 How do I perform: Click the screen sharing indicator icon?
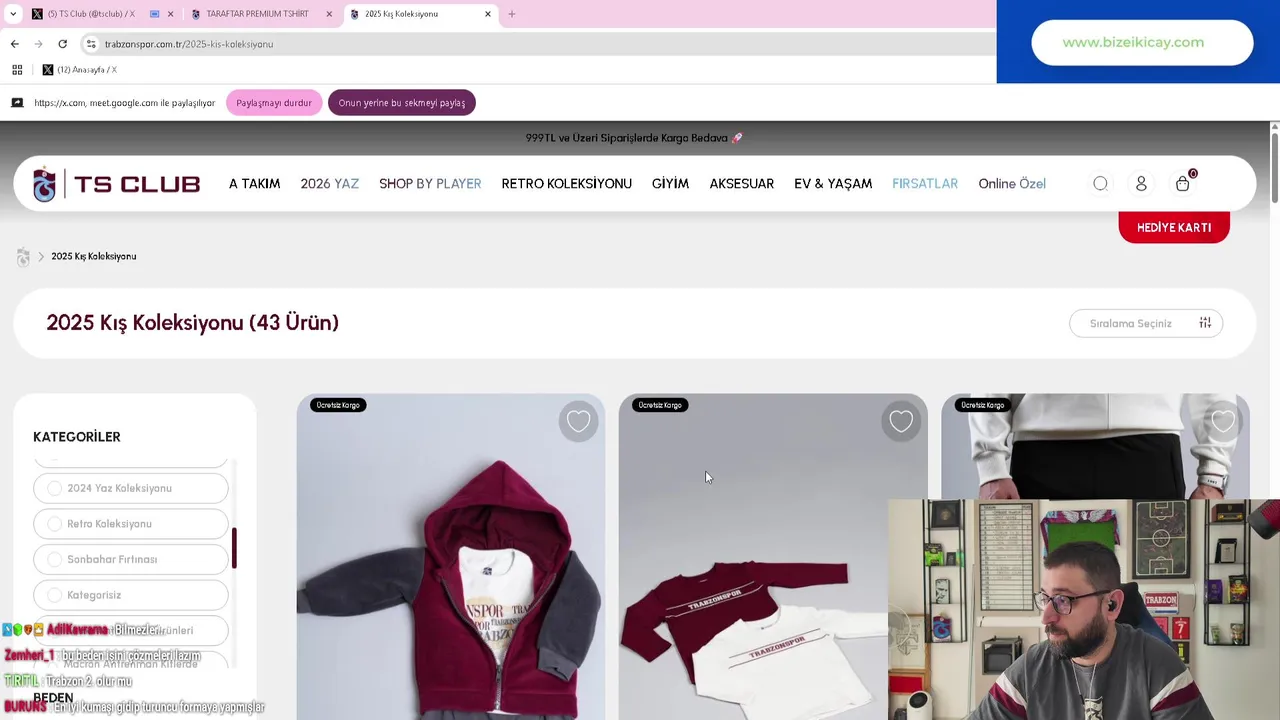tap(17, 103)
